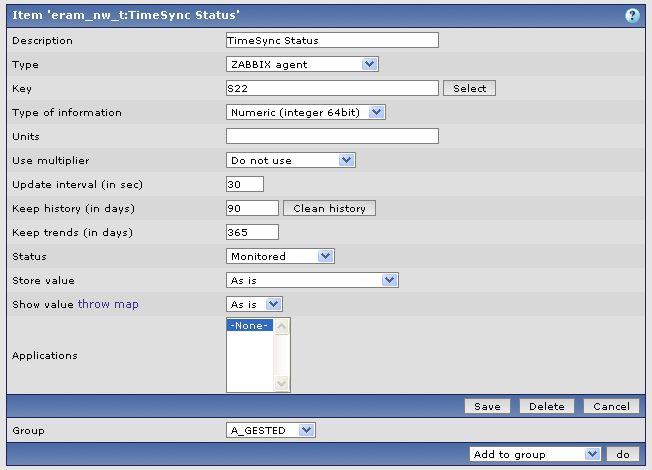Open the Status dropdown Monitored
Image resolution: width=652 pixels, height=470 pixels.
tap(280, 256)
